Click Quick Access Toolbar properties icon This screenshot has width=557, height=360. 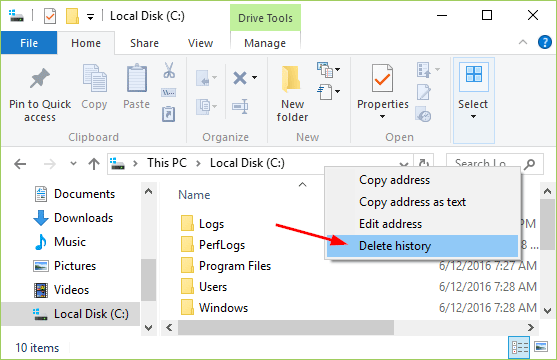(50, 16)
